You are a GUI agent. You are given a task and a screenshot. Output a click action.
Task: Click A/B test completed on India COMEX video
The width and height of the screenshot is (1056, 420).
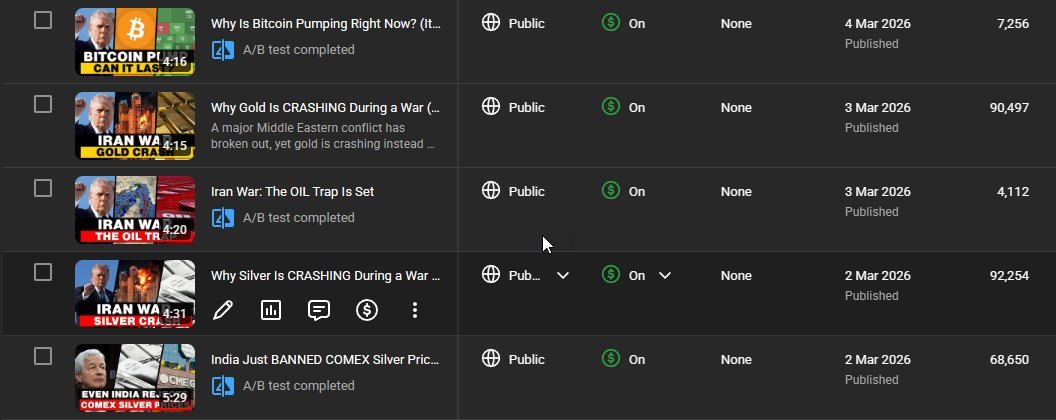coord(298,386)
